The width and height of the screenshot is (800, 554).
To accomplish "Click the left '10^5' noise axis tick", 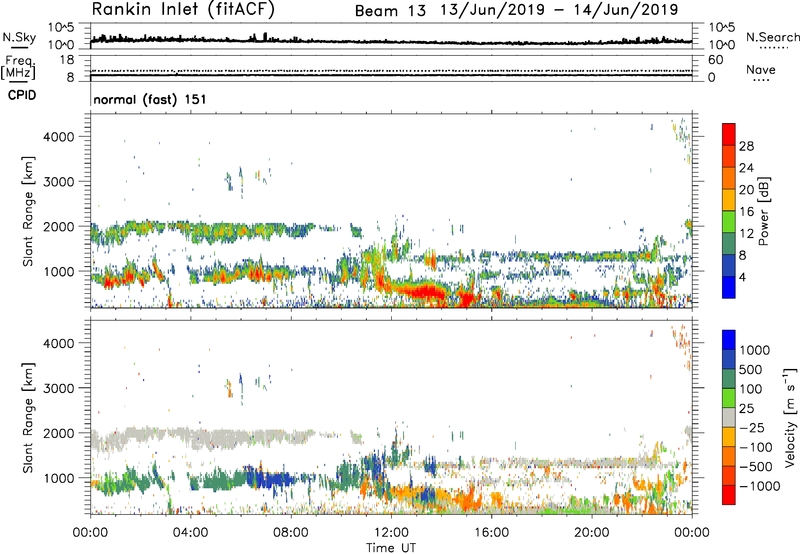I will 61,27.
